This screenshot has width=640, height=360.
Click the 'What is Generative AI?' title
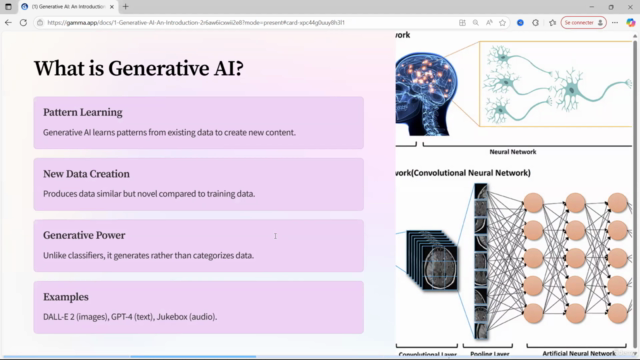(139, 68)
